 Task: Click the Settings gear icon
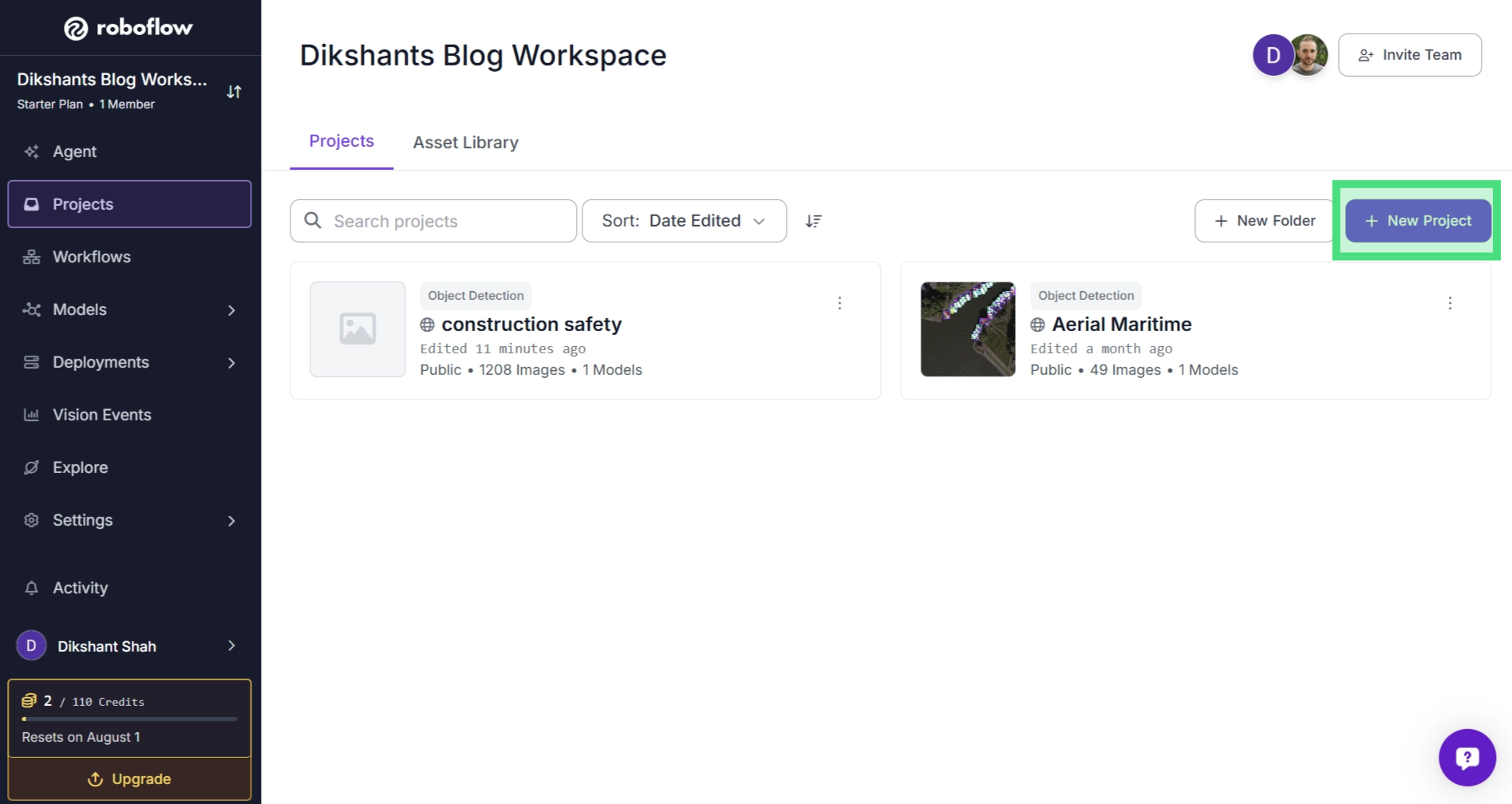[31, 520]
